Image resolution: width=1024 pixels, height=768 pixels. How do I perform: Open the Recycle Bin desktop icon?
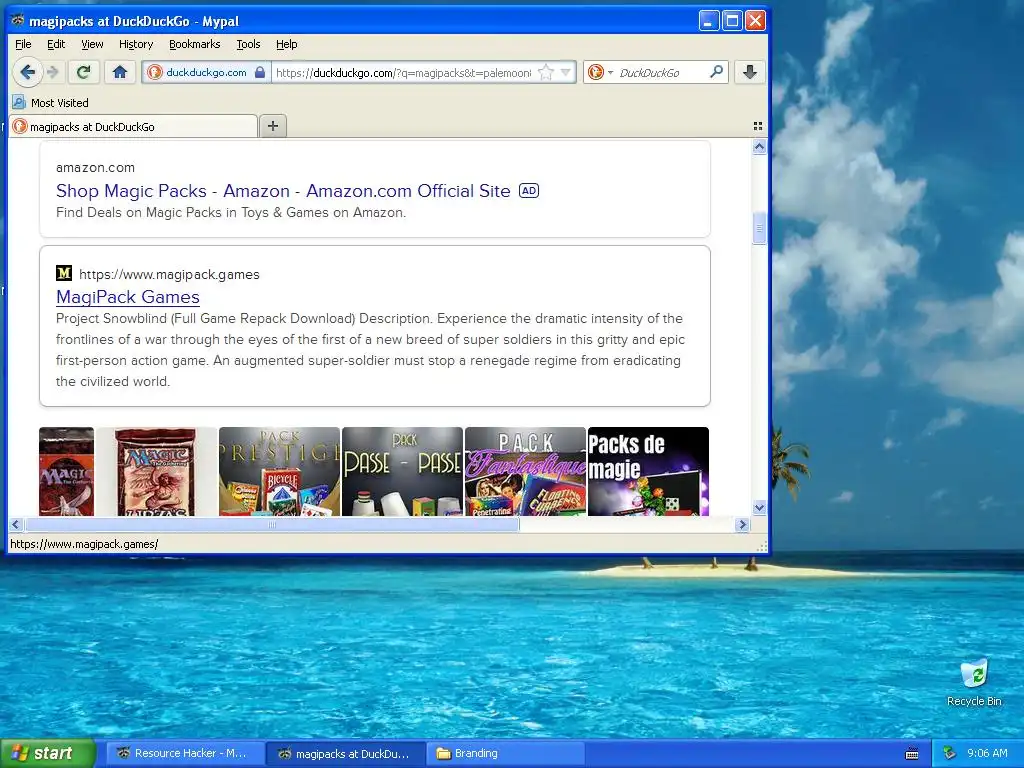974,682
